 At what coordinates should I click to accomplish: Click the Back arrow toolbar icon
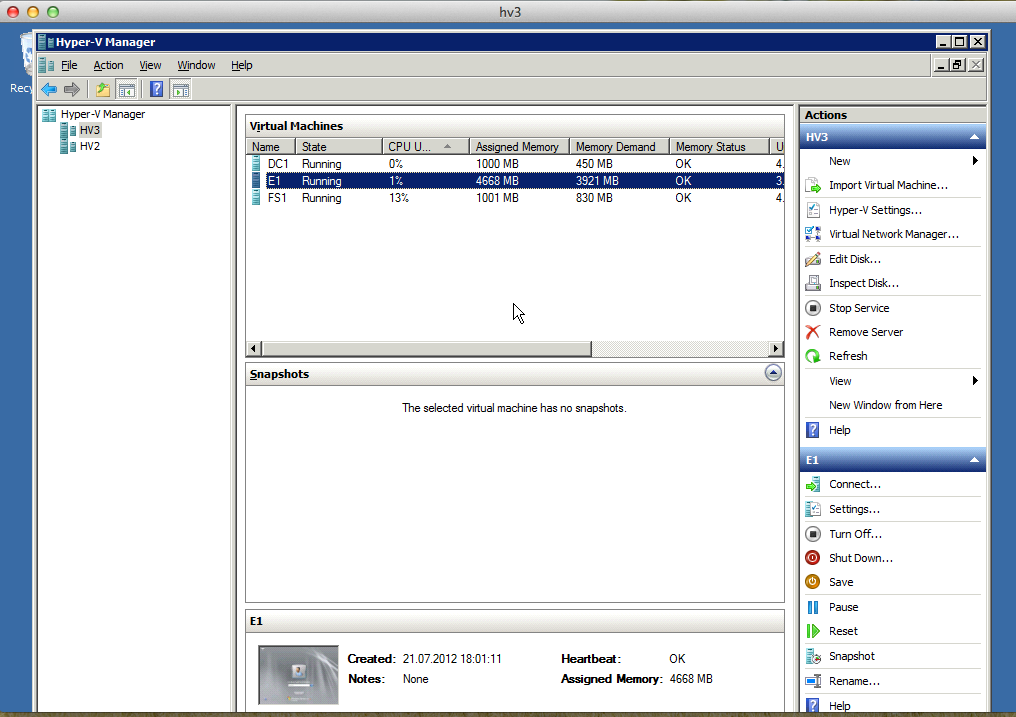click(x=49, y=89)
